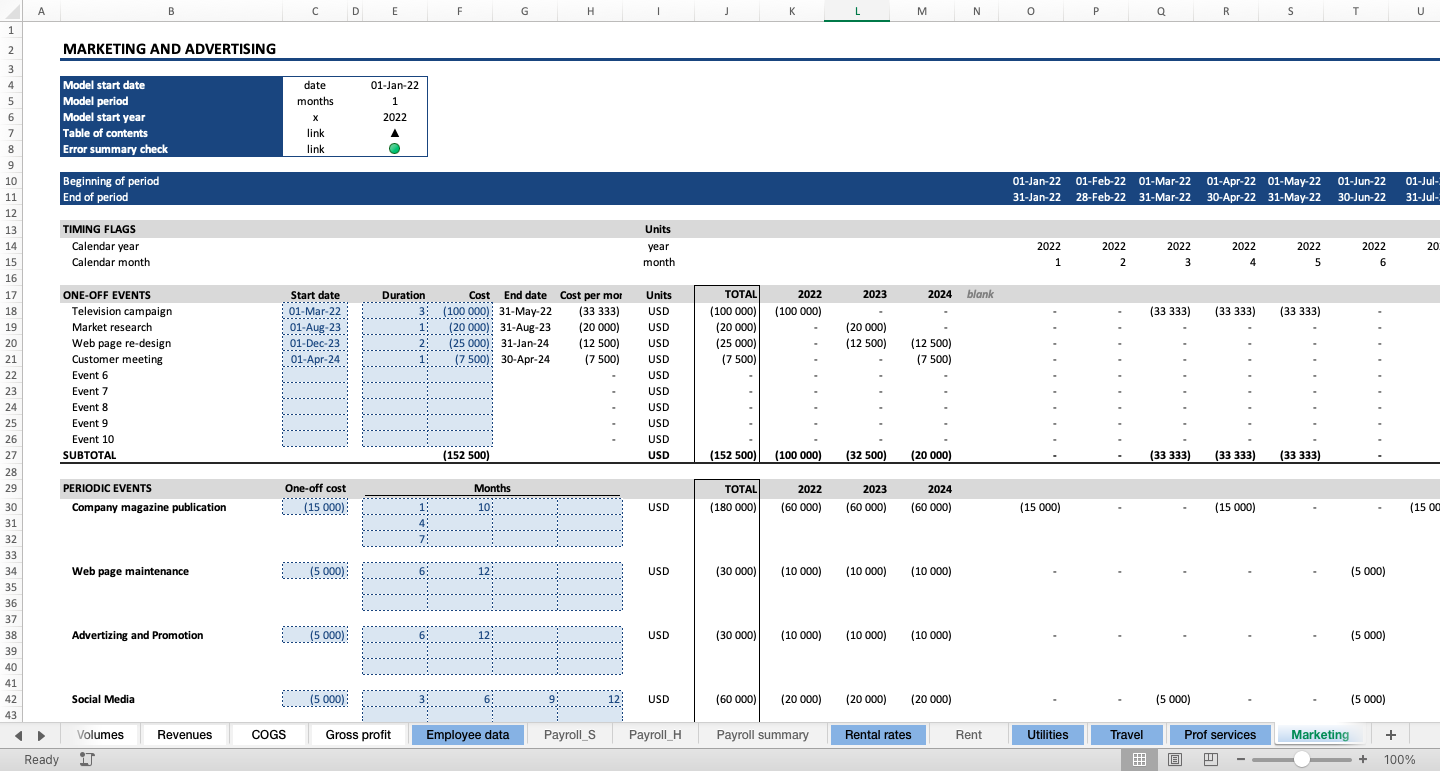Click the TIMING FLAGS heading
The image size is (1440, 771).
click(99, 229)
